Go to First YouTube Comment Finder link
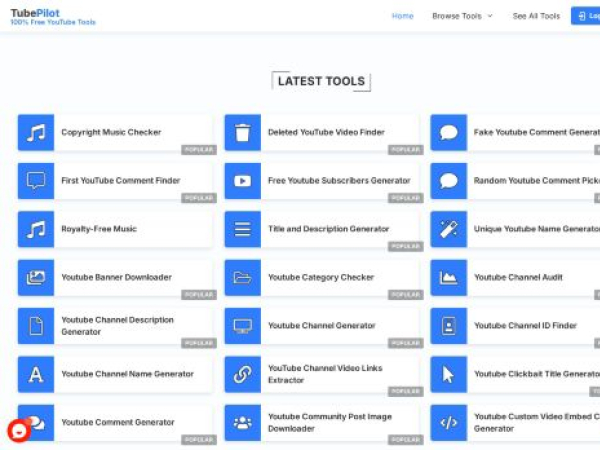 pyautogui.click(x=121, y=180)
